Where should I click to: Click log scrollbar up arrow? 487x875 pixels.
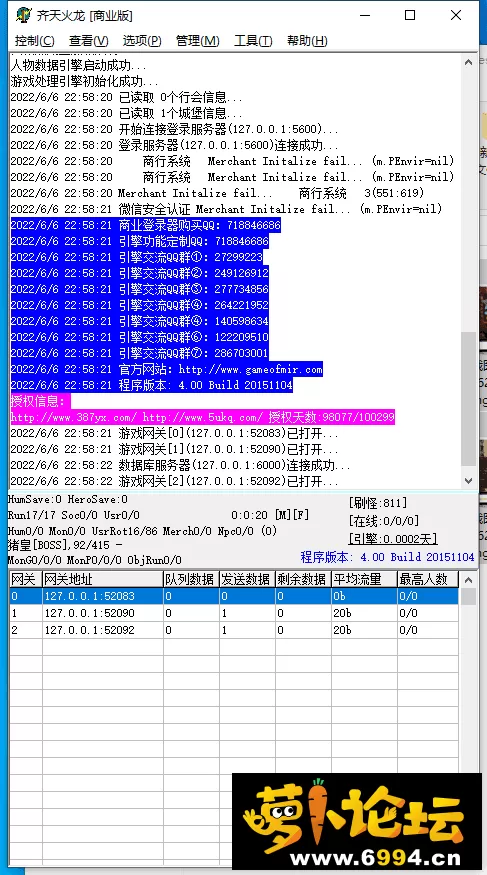click(x=469, y=62)
